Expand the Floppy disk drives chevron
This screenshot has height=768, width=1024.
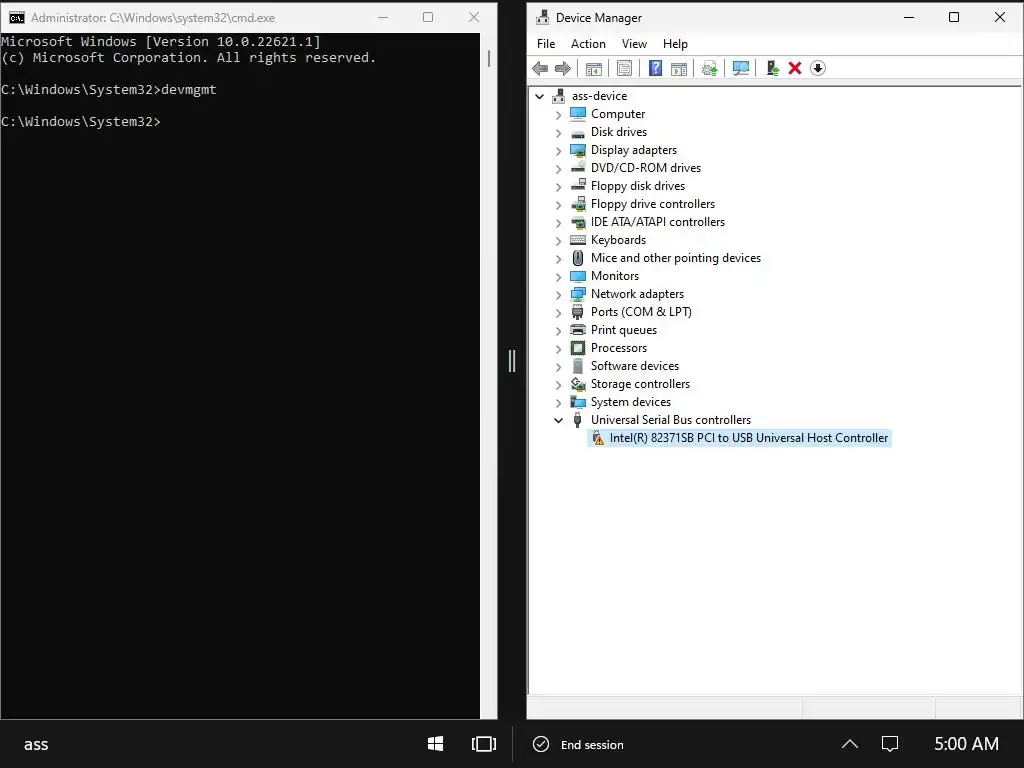click(x=558, y=187)
